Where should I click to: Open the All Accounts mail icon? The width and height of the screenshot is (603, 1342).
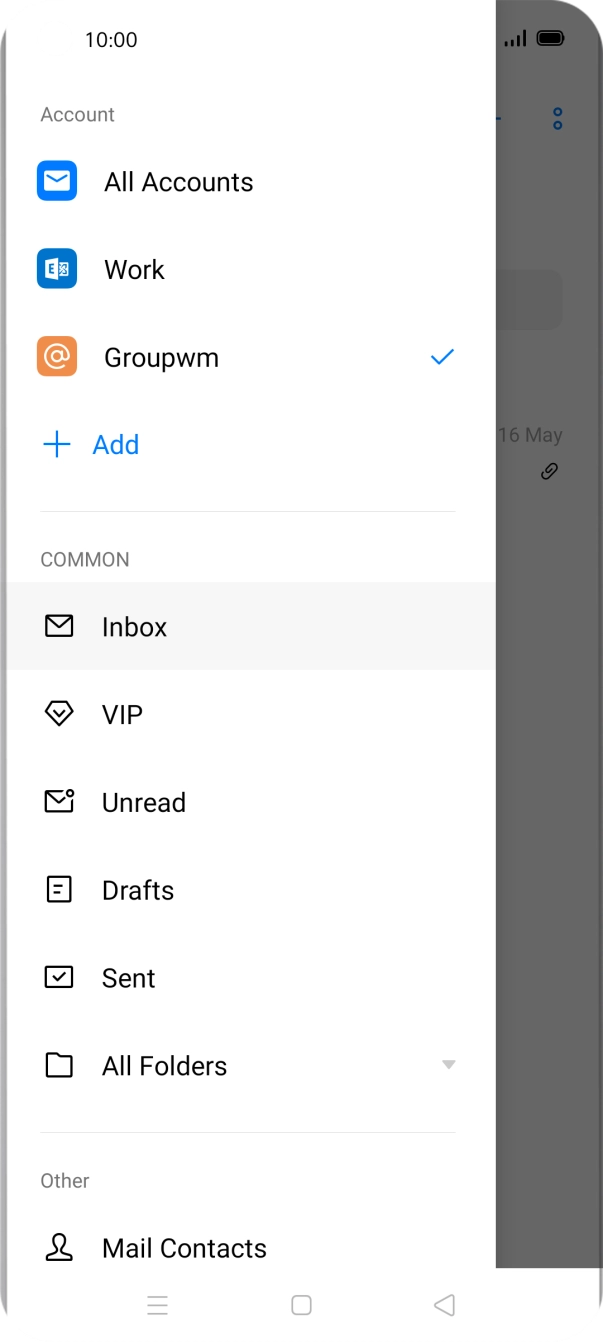pos(57,181)
